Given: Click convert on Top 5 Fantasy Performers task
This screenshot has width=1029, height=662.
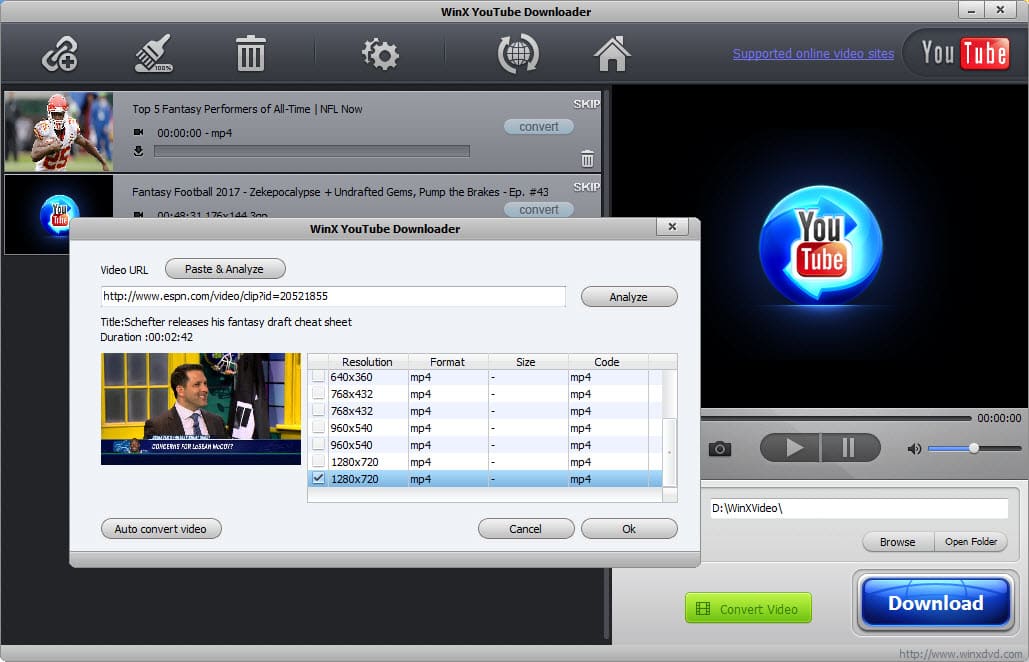Looking at the screenshot, I should point(539,127).
